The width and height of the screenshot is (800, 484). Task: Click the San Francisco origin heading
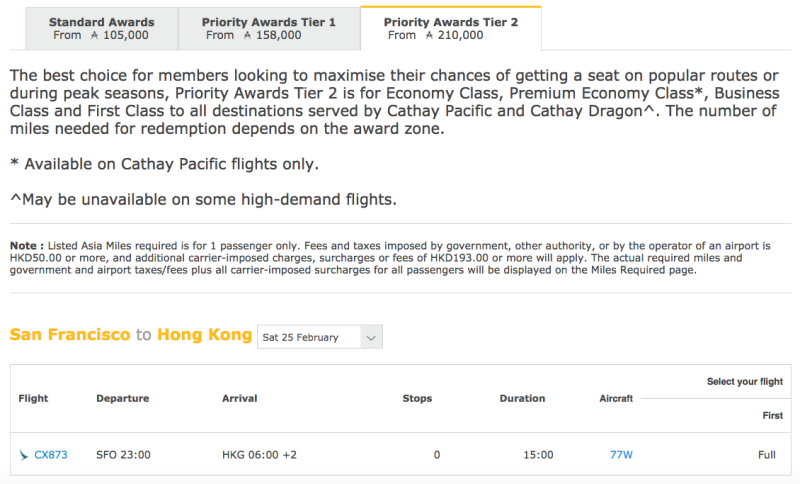(x=70, y=335)
